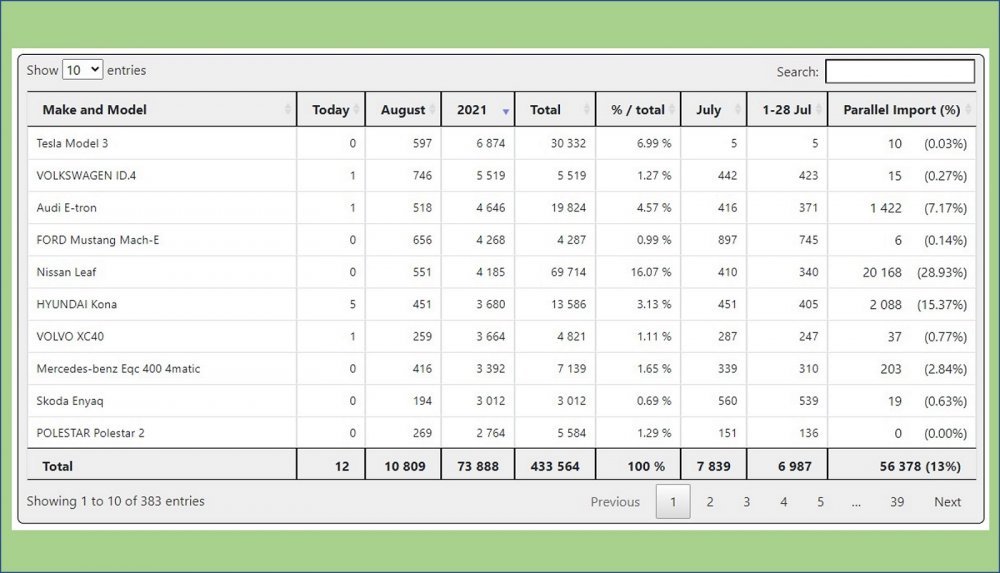Viewport: 1000px width, 573px height.
Task: Go to the Previous page
Action: click(x=615, y=502)
